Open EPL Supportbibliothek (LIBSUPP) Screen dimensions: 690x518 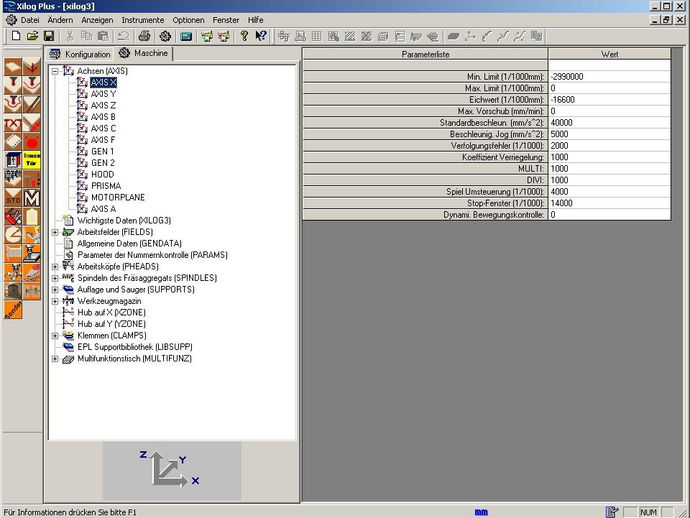135,347
